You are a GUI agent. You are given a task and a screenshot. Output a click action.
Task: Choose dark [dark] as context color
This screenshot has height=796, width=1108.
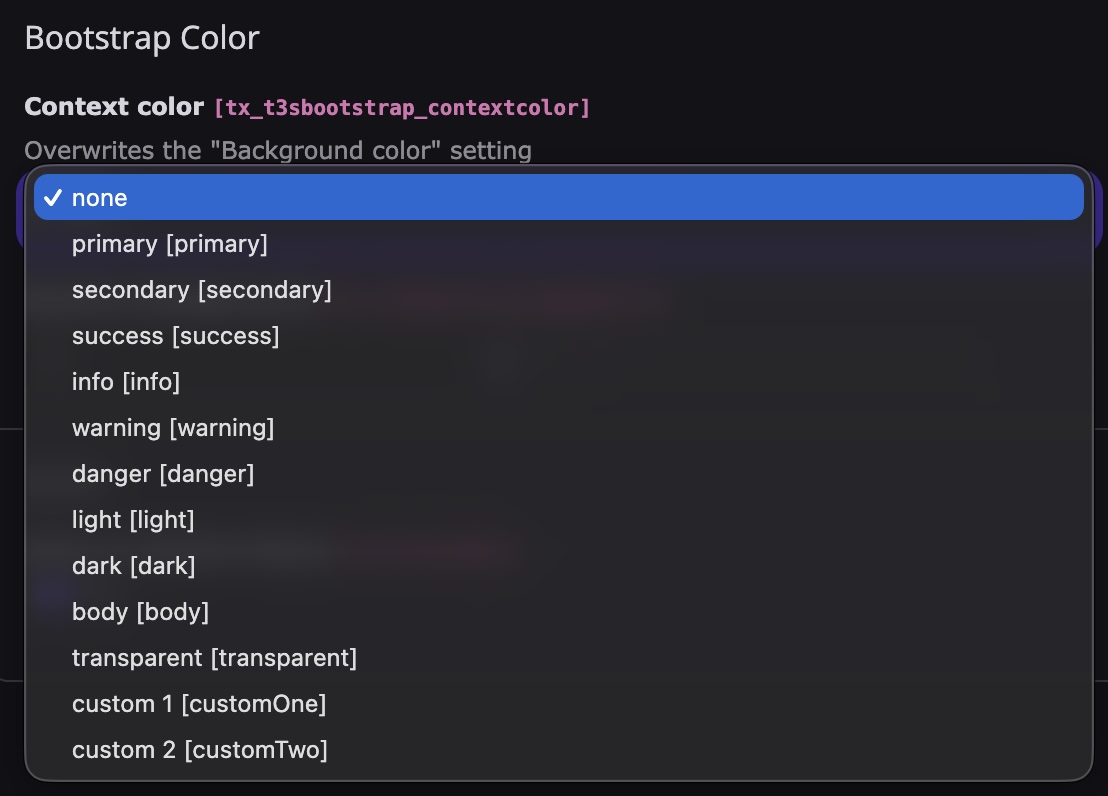pos(133,566)
